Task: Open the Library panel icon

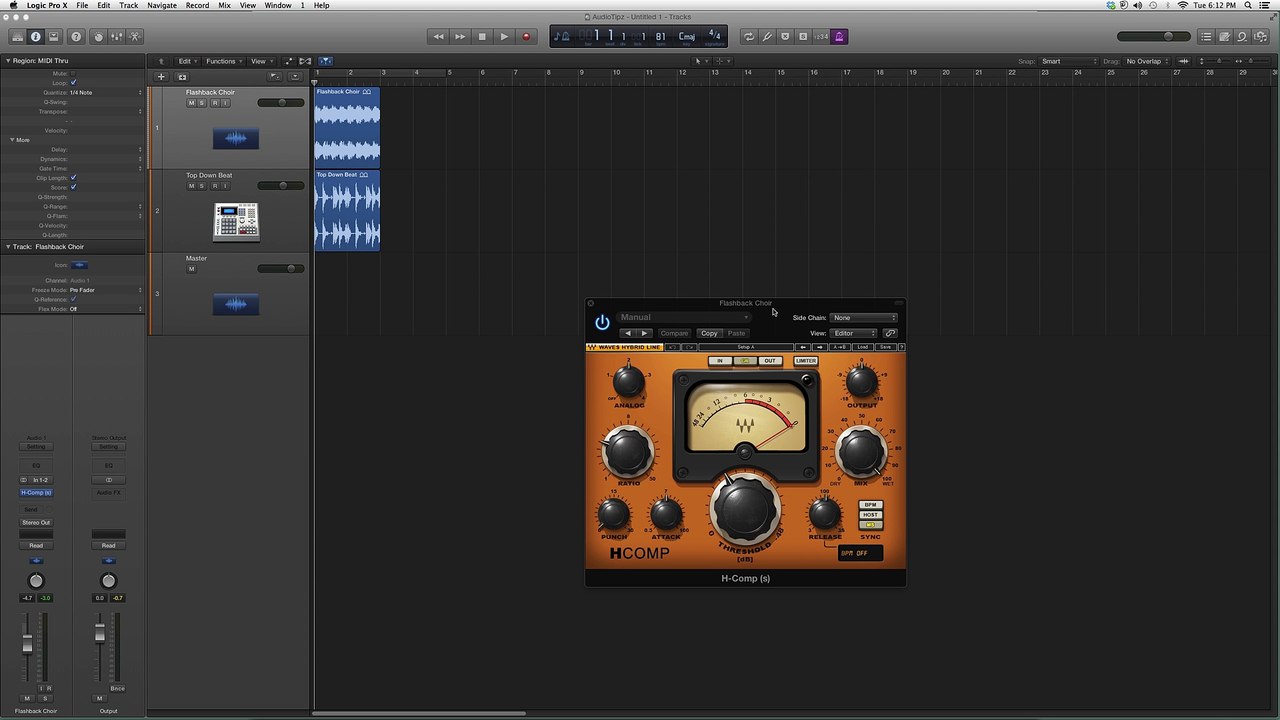Action: (x=17, y=37)
